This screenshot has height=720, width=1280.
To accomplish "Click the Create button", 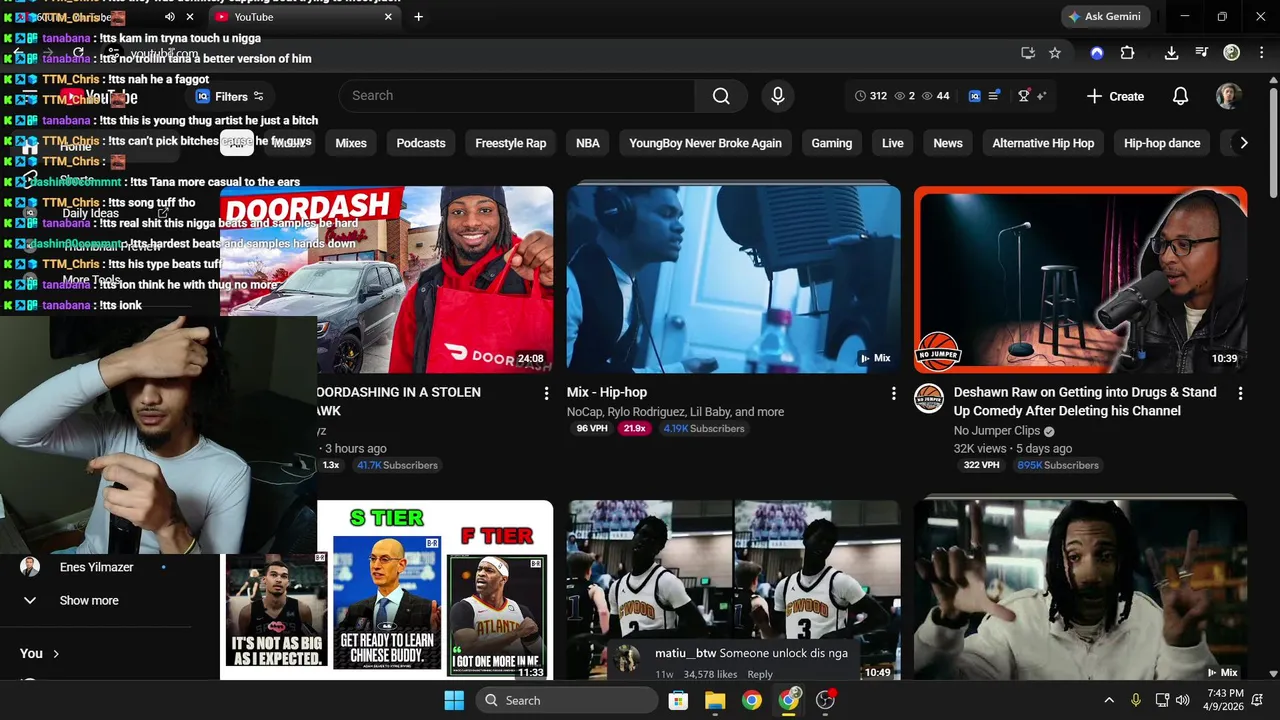I will [1115, 96].
